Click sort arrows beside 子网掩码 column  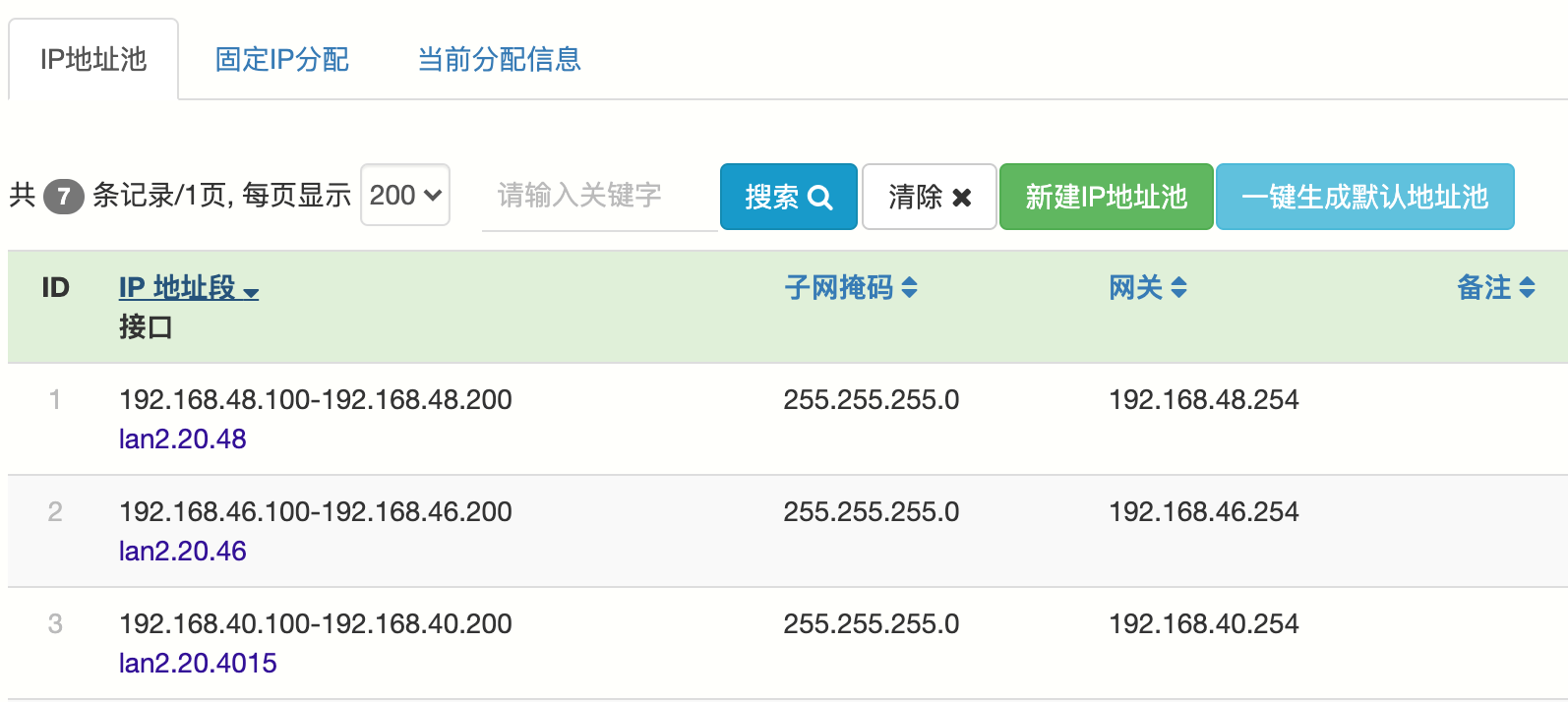(910, 287)
